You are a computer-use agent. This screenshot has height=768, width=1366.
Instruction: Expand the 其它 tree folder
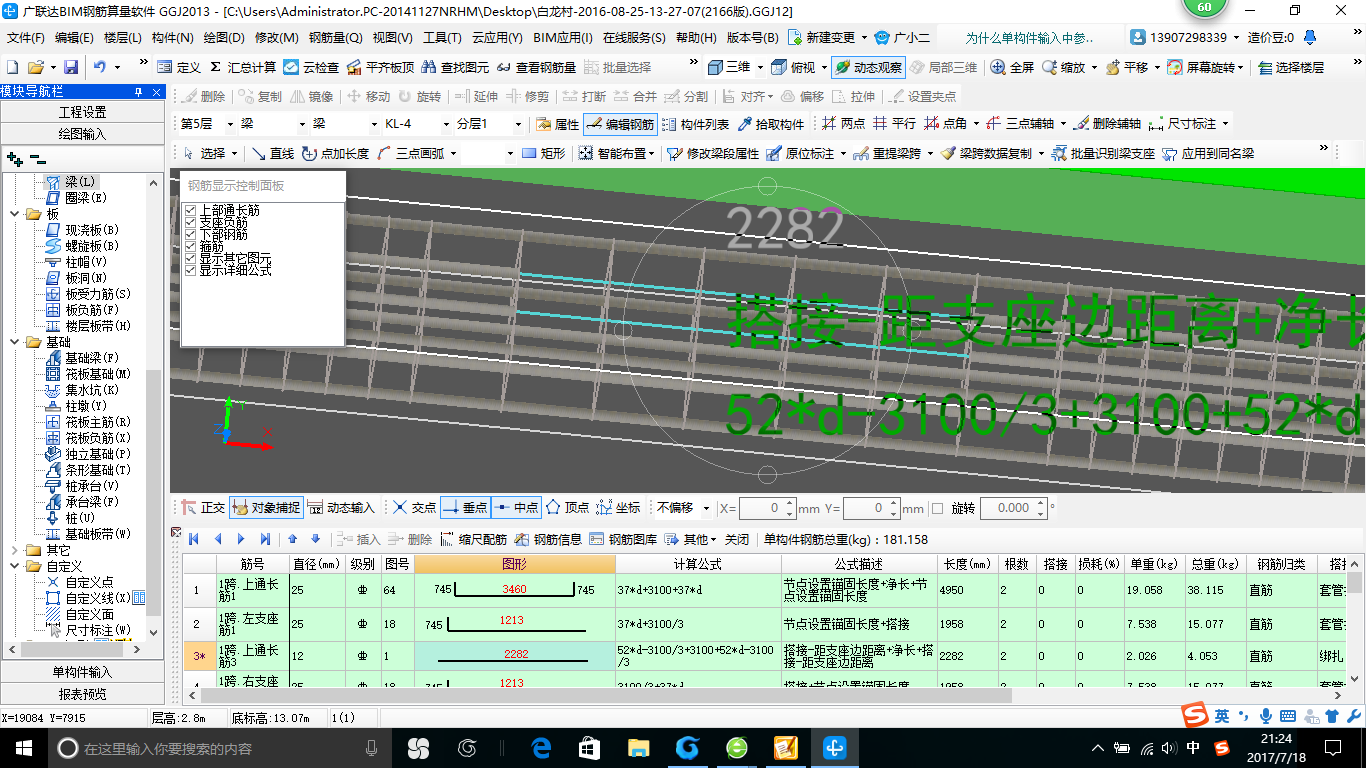pos(15,550)
